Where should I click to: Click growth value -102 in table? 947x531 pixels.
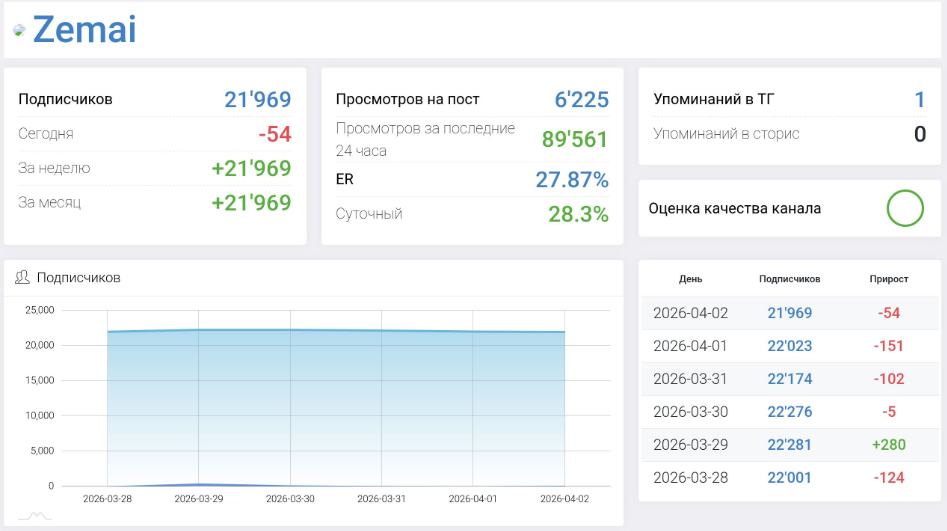point(889,379)
